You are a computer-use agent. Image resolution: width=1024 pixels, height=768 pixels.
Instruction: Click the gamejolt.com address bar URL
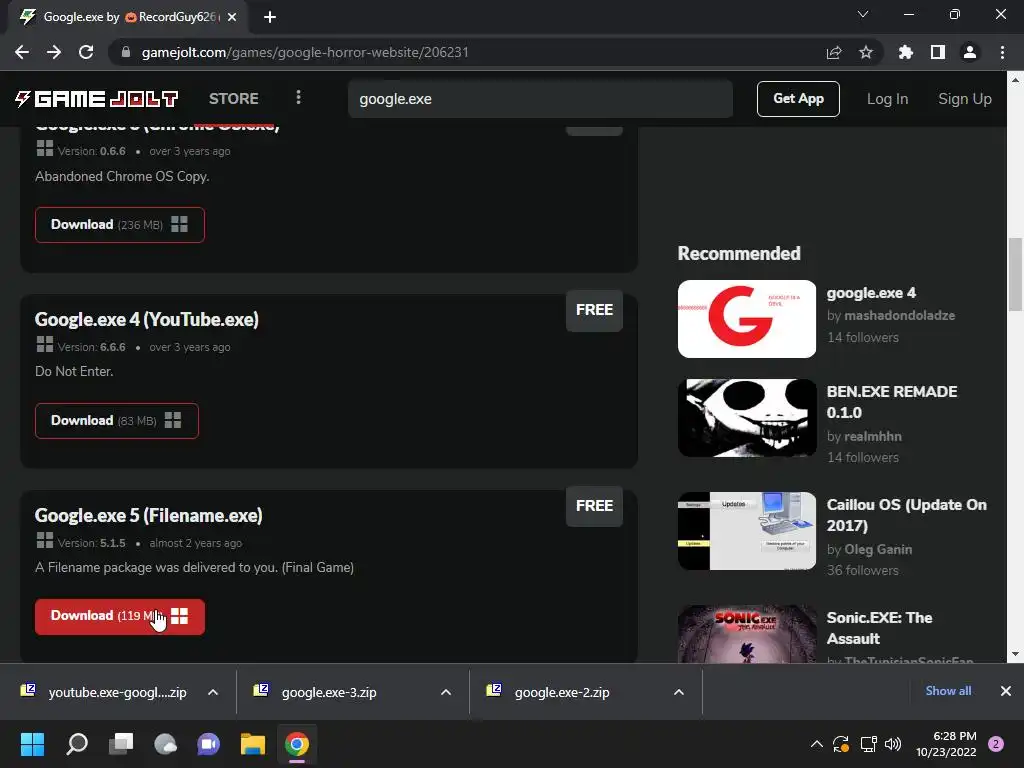coord(305,52)
